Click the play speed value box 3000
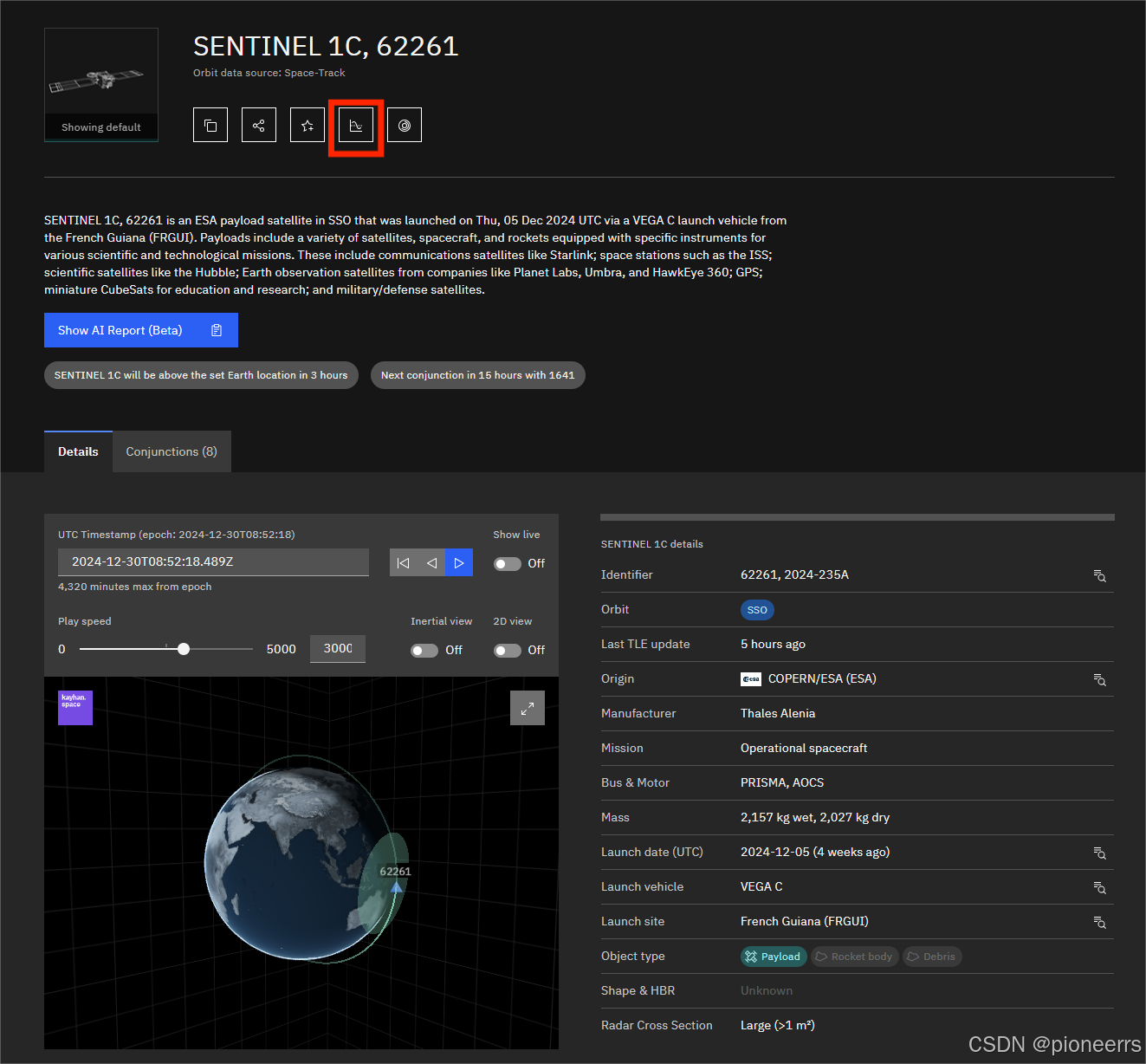This screenshot has height=1064, width=1146. (x=338, y=649)
